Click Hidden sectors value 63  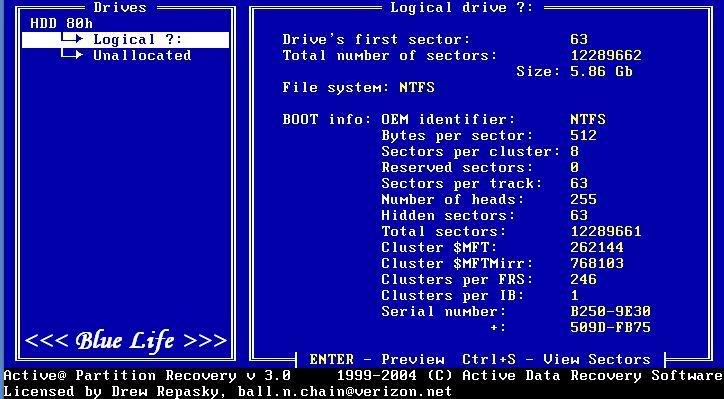coord(579,215)
